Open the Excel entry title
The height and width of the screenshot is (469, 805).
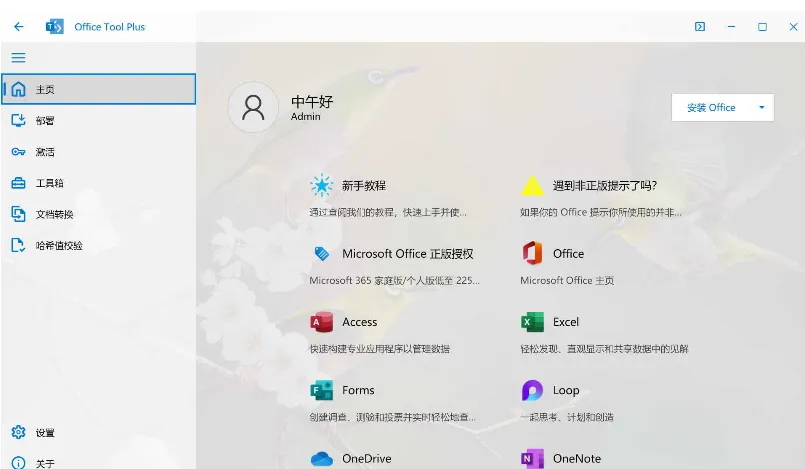coord(566,322)
